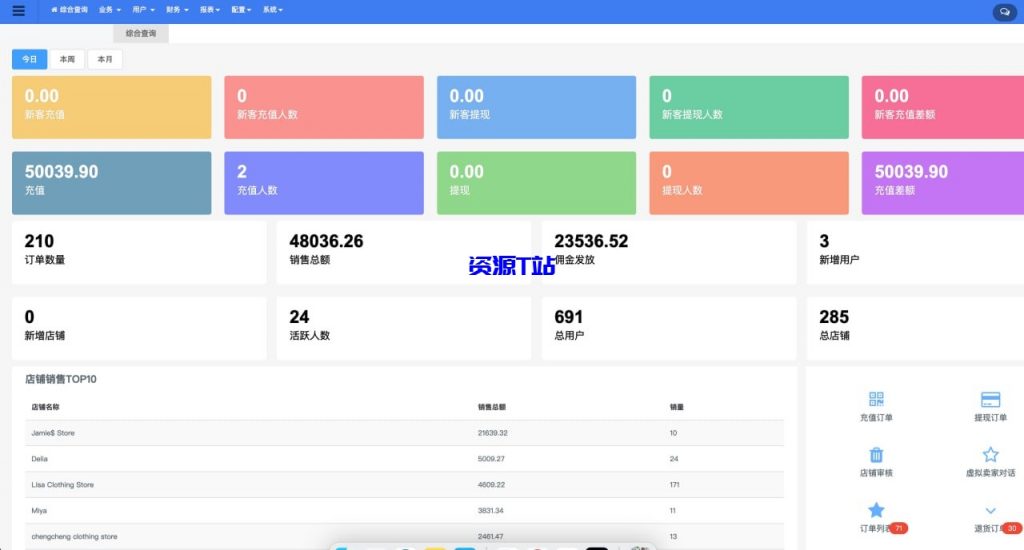The height and width of the screenshot is (550, 1024).
Task: Select the Lisa Clothing Store row
Action: 404,485
